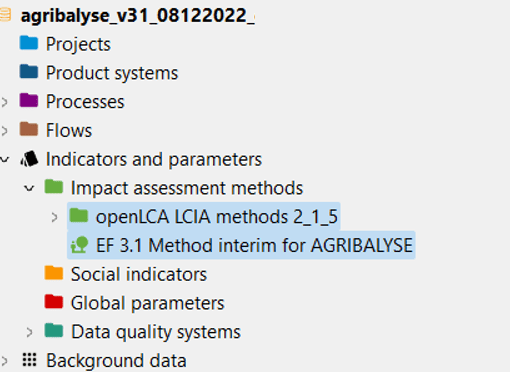Expand the openLCA LCIA methods 2_1_5 folder

click(x=54, y=217)
